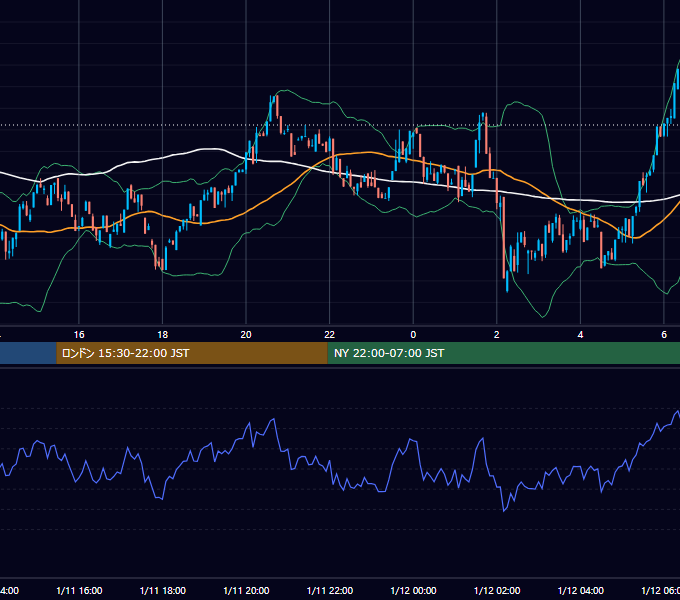Click the 22 hour label on price chart axis
The image size is (680, 600).
tap(330, 335)
